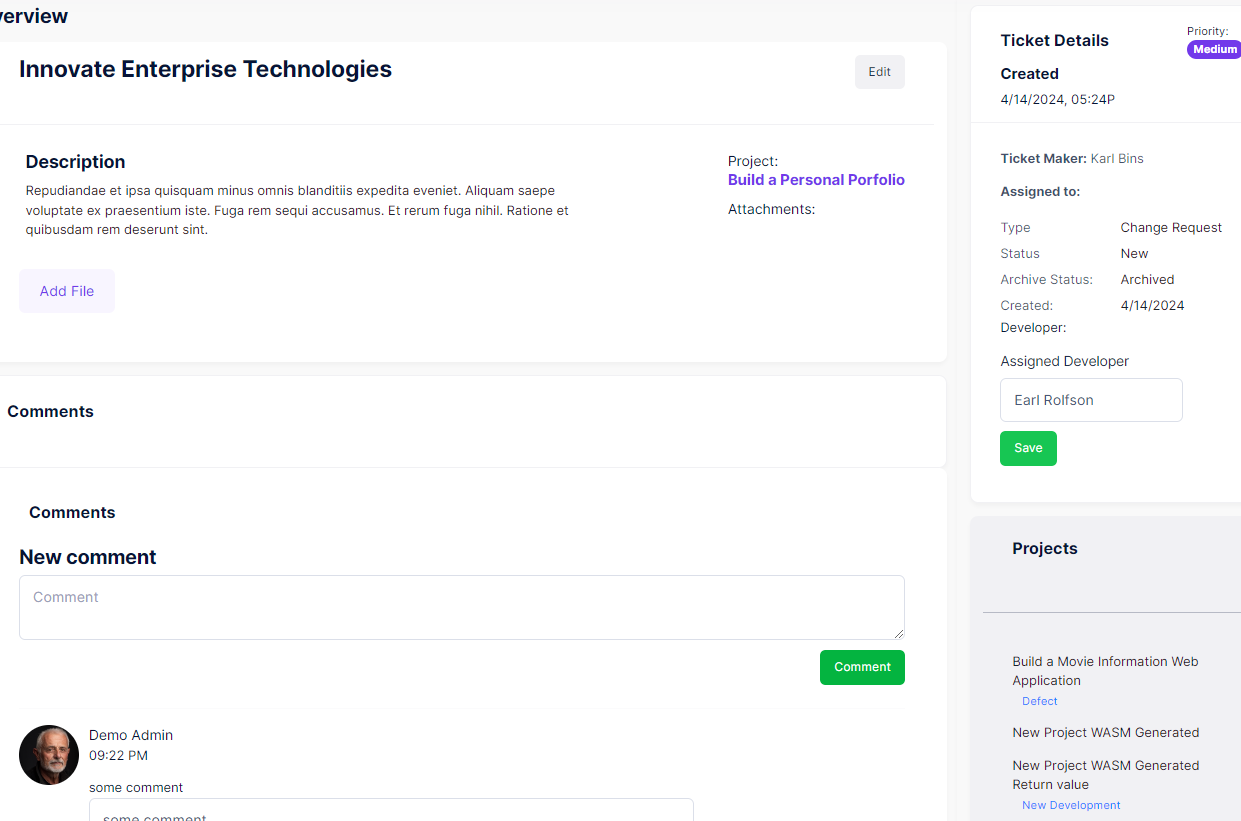The width and height of the screenshot is (1241, 821).
Task: Click the Medium priority badge
Action: coord(1214,49)
